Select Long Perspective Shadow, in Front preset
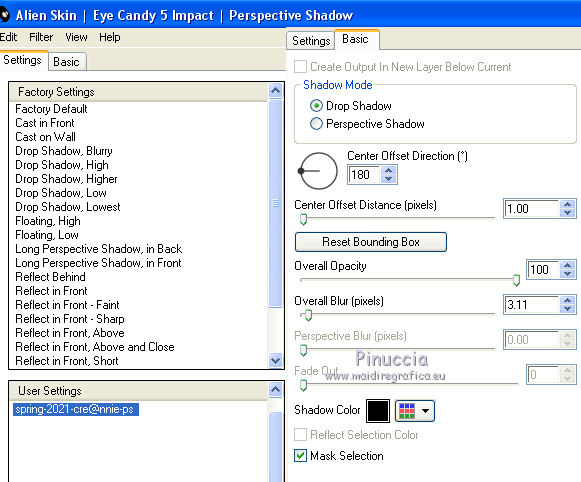This screenshot has height=482, width=581. [x=98, y=263]
